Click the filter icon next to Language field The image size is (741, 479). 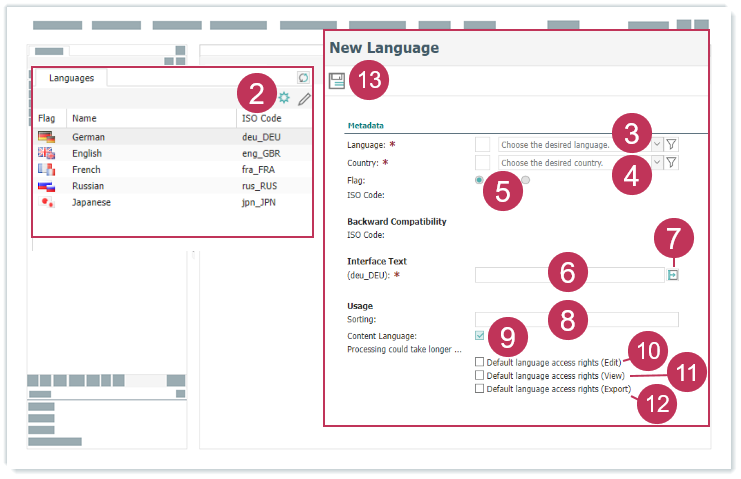pyautogui.click(x=672, y=145)
